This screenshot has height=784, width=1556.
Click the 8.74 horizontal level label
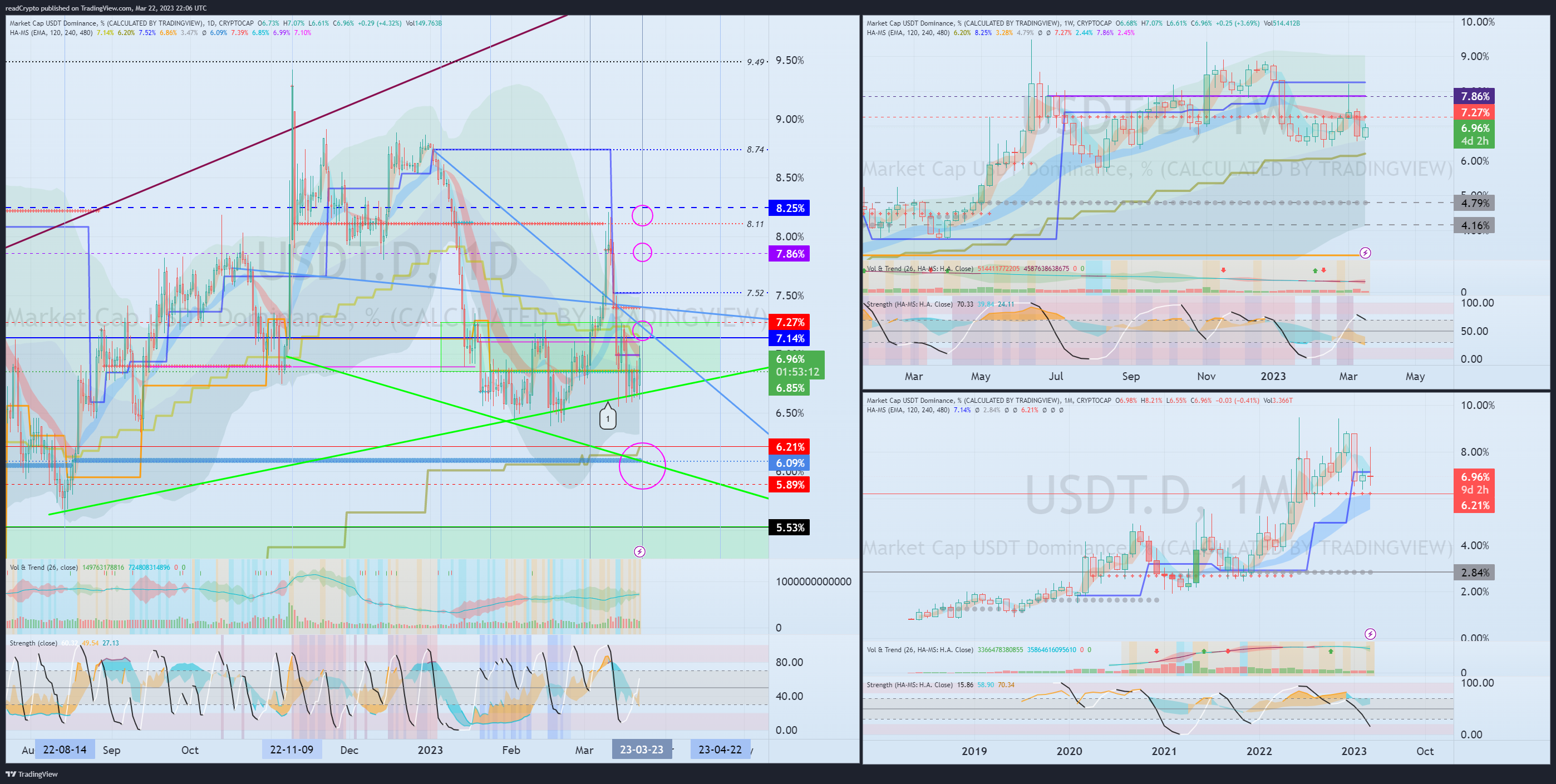[755, 149]
